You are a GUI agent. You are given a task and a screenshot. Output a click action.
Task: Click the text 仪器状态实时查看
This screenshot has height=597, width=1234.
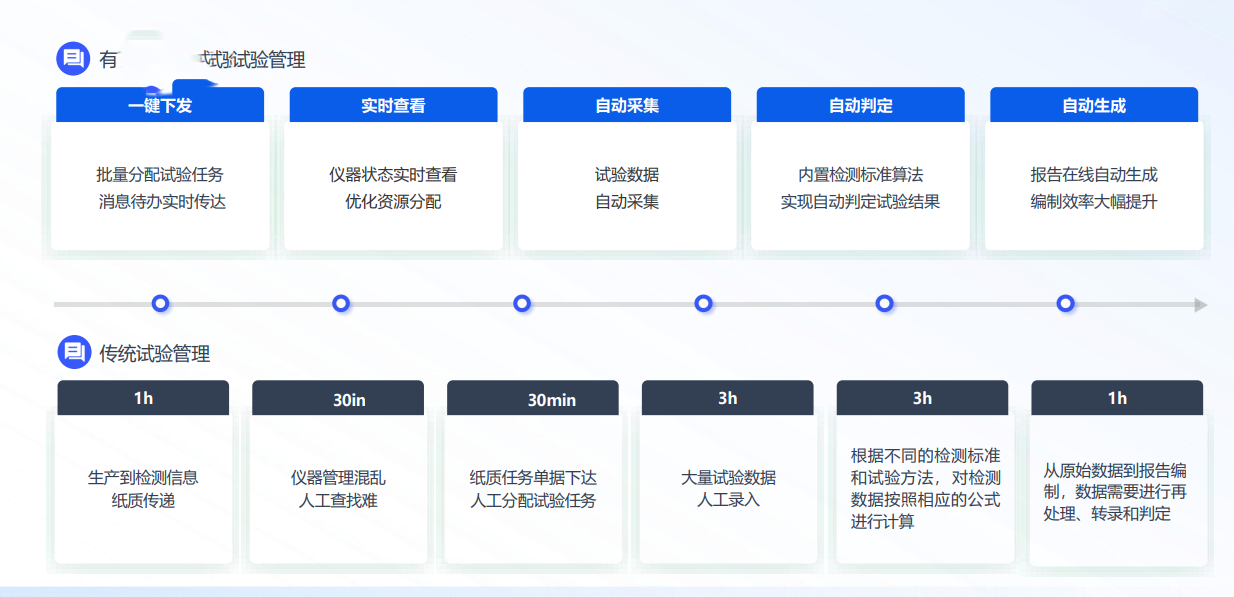click(393, 175)
